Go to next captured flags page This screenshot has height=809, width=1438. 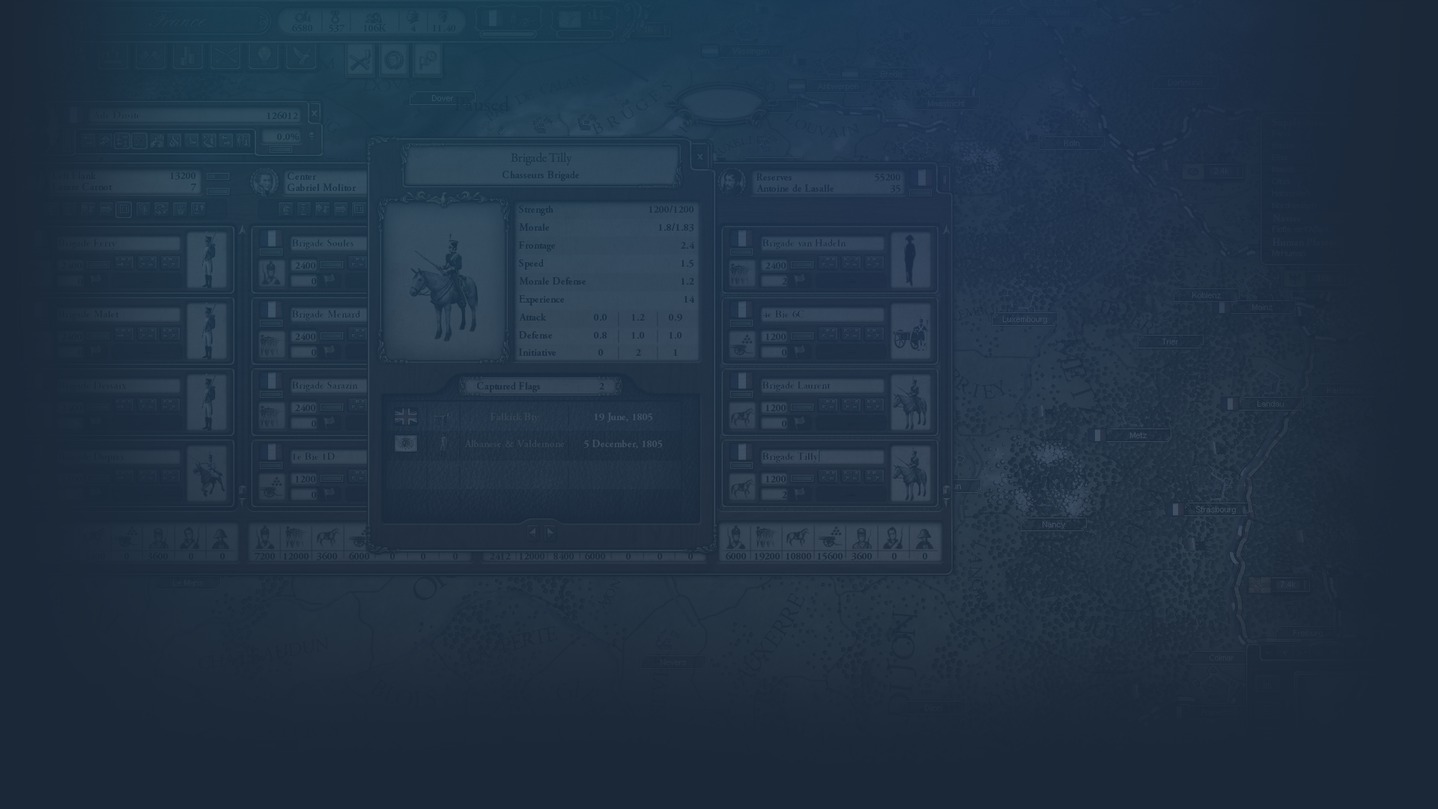550,532
